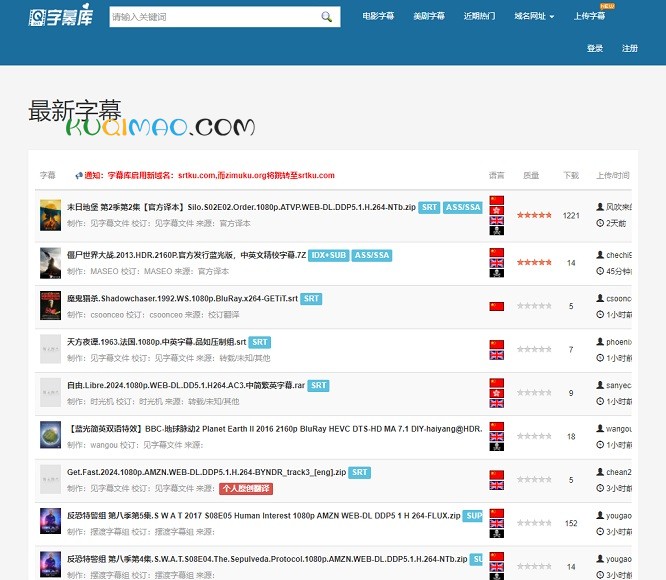This screenshot has height=580, width=666.
Task: Click the skull flag on Silo row
Action: pos(497,231)
